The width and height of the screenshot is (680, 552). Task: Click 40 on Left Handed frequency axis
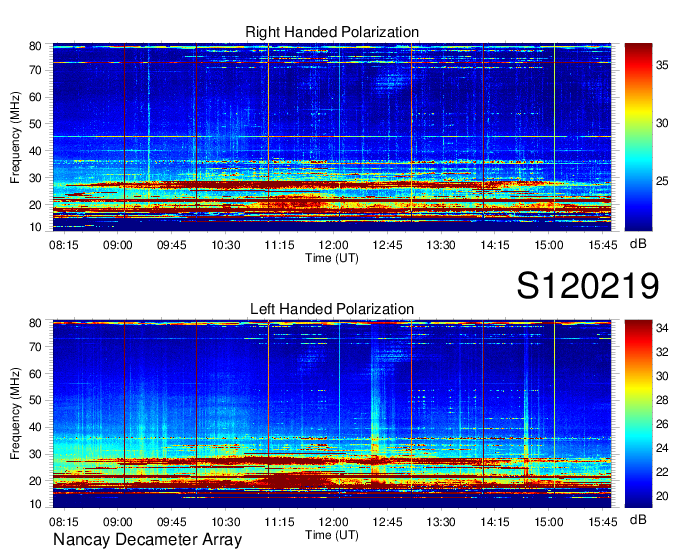(35, 427)
